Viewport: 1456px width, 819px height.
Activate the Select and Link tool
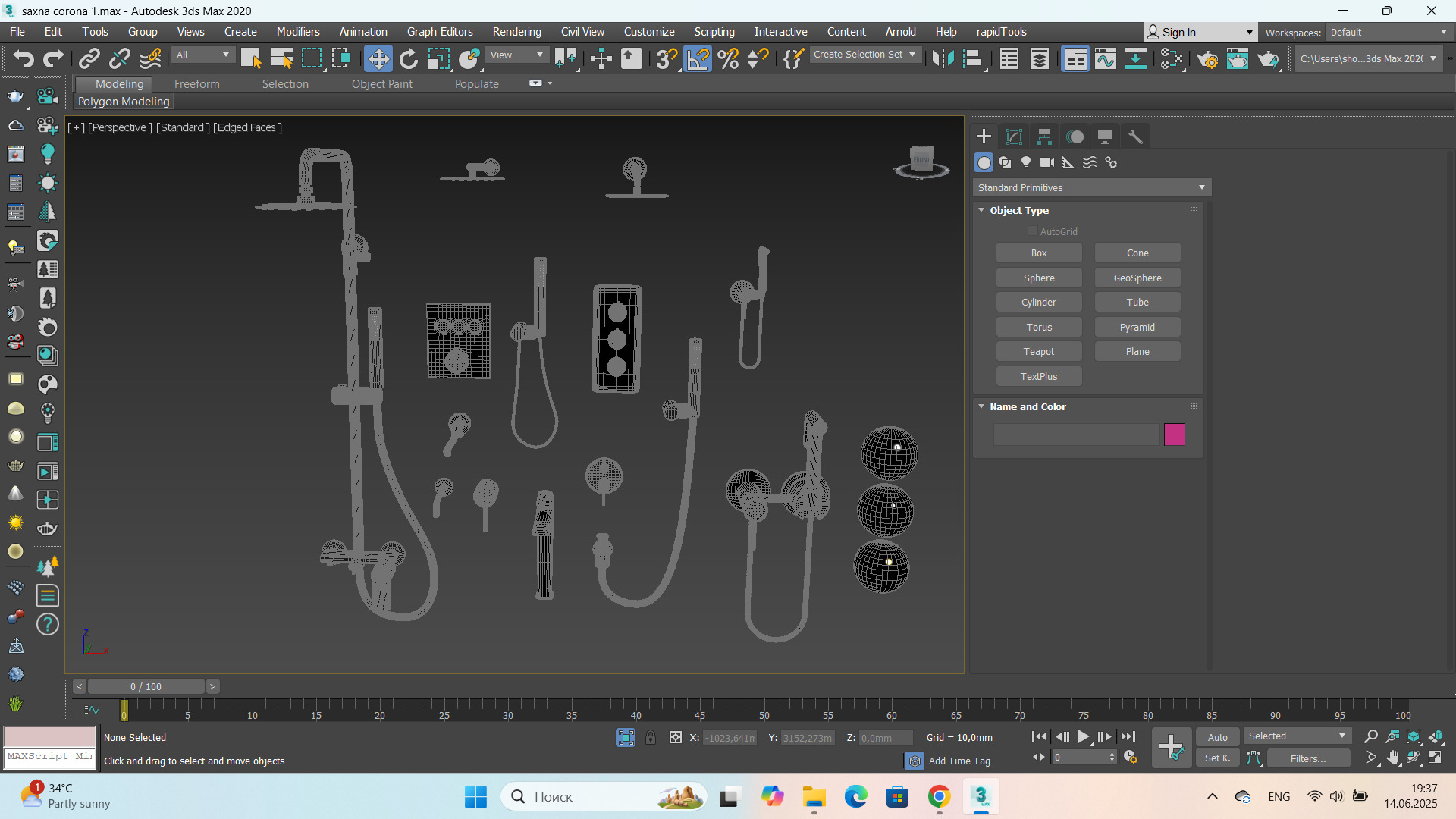point(89,58)
